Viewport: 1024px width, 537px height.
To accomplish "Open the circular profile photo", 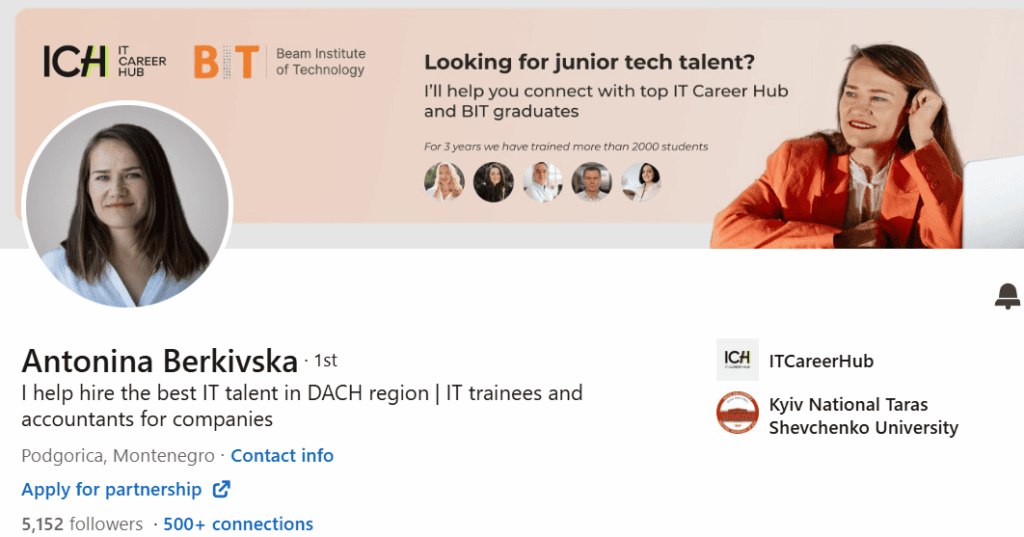I will [x=127, y=205].
